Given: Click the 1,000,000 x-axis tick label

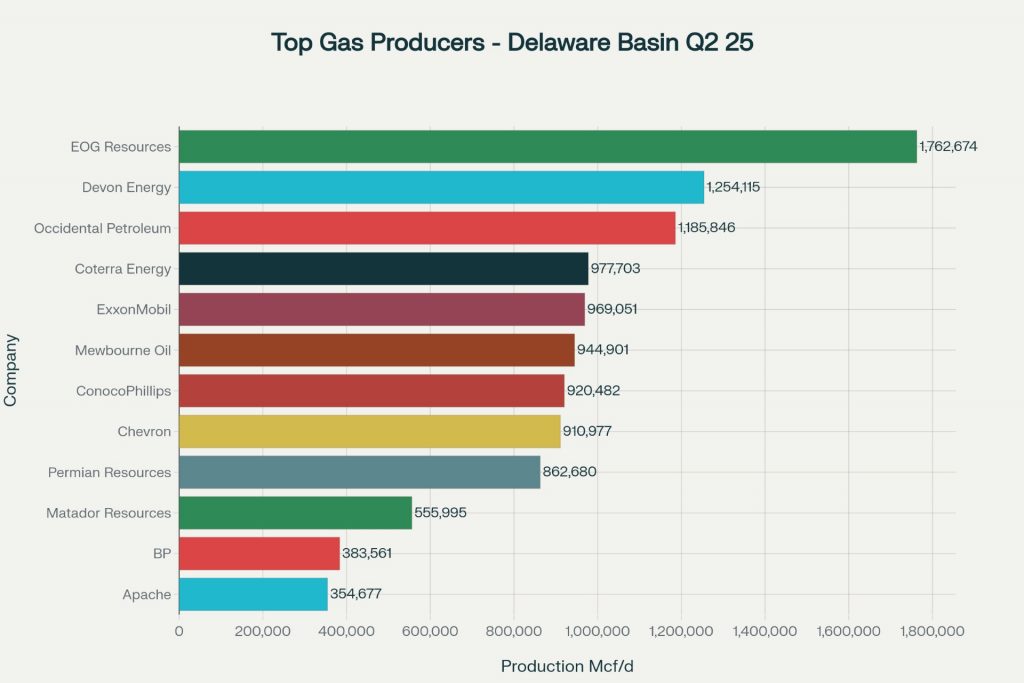Looking at the screenshot, I should 597,632.
